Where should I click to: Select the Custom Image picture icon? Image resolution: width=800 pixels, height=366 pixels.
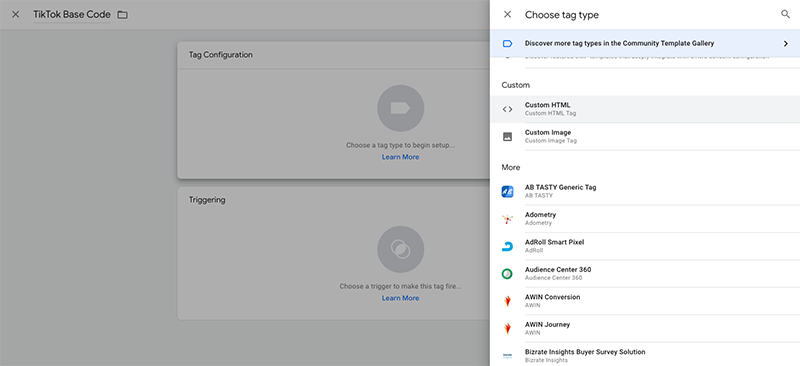[x=507, y=136]
